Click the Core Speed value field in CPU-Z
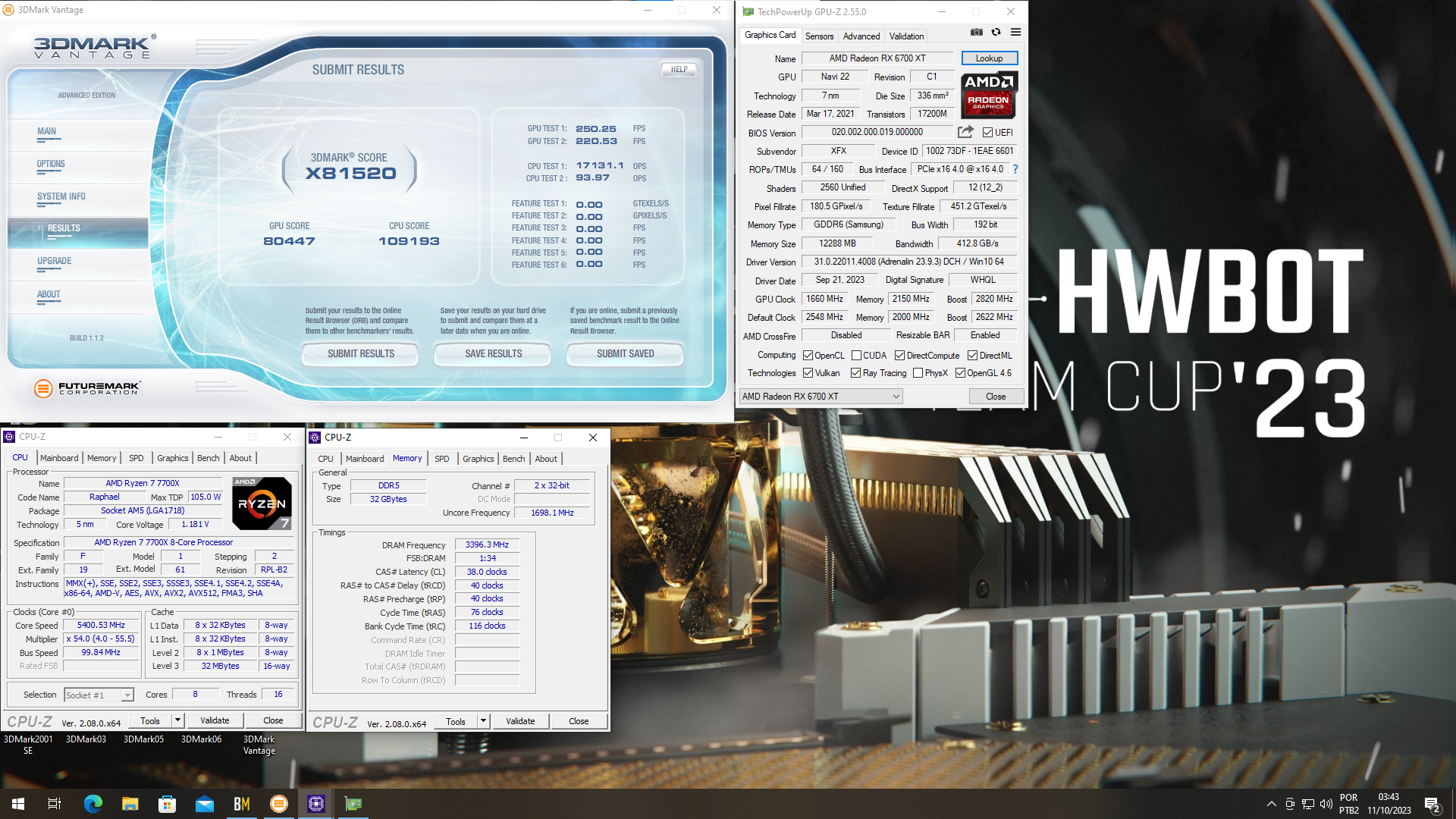1456x819 pixels. click(x=101, y=626)
